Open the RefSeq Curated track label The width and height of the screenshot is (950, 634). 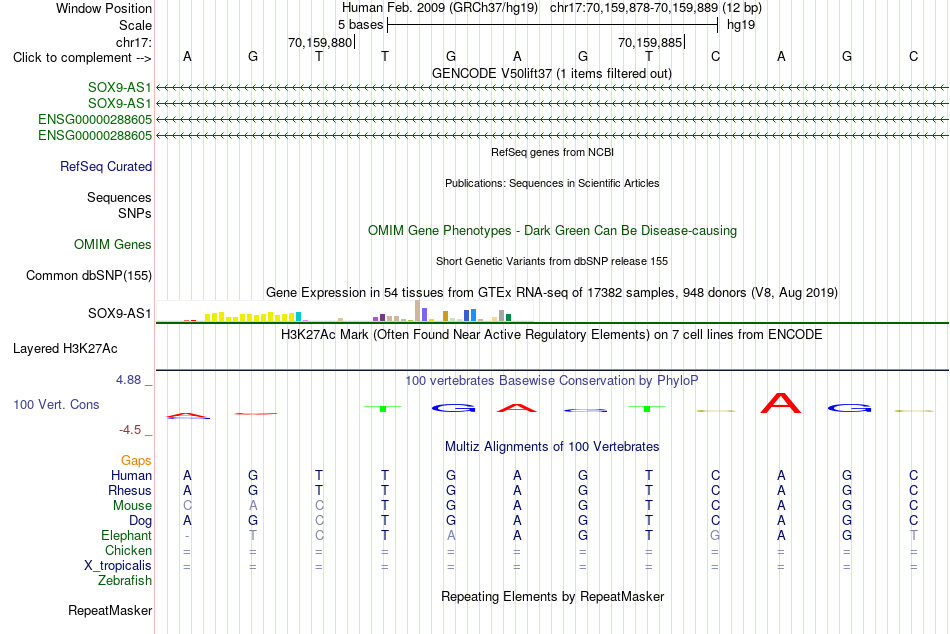click(106, 166)
